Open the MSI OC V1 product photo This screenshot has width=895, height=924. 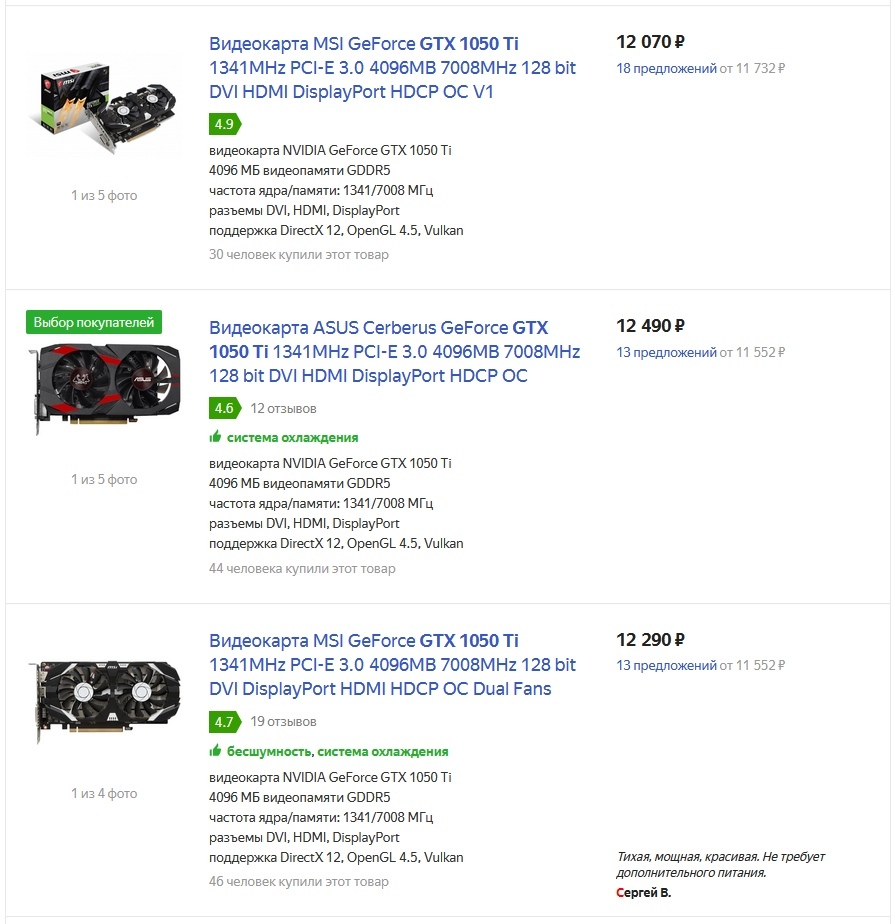[103, 103]
